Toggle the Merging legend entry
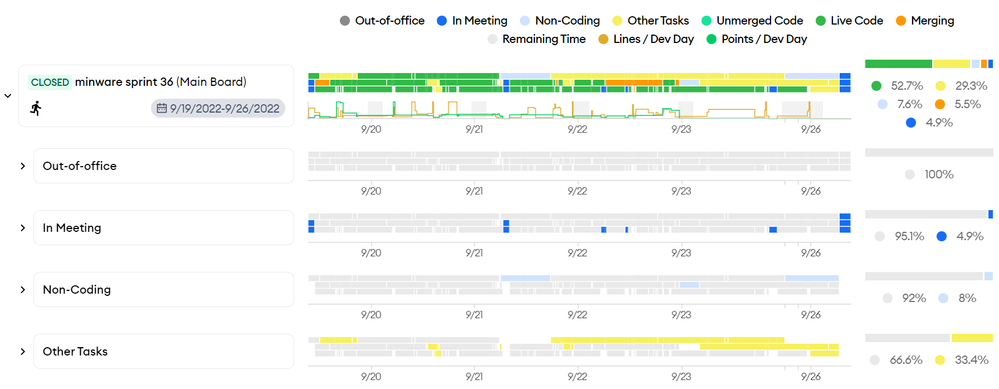This screenshot has width=999, height=389. (x=924, y=20)
